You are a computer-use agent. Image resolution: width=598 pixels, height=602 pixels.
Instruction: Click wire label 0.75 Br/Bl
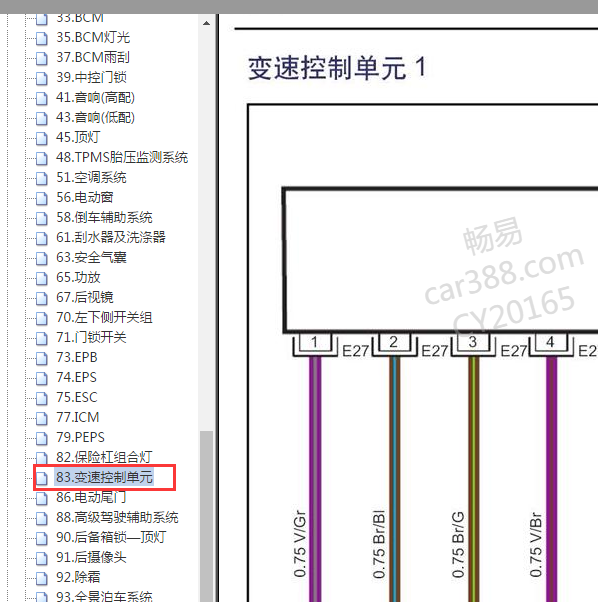tap(378, 544)
